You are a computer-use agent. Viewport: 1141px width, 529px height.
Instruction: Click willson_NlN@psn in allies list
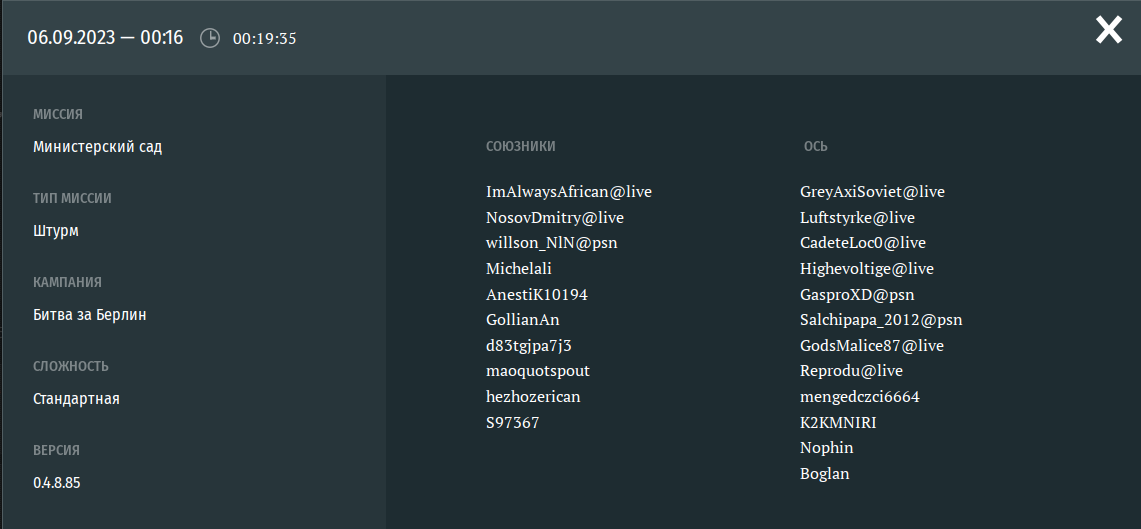(x=558, y=243)
